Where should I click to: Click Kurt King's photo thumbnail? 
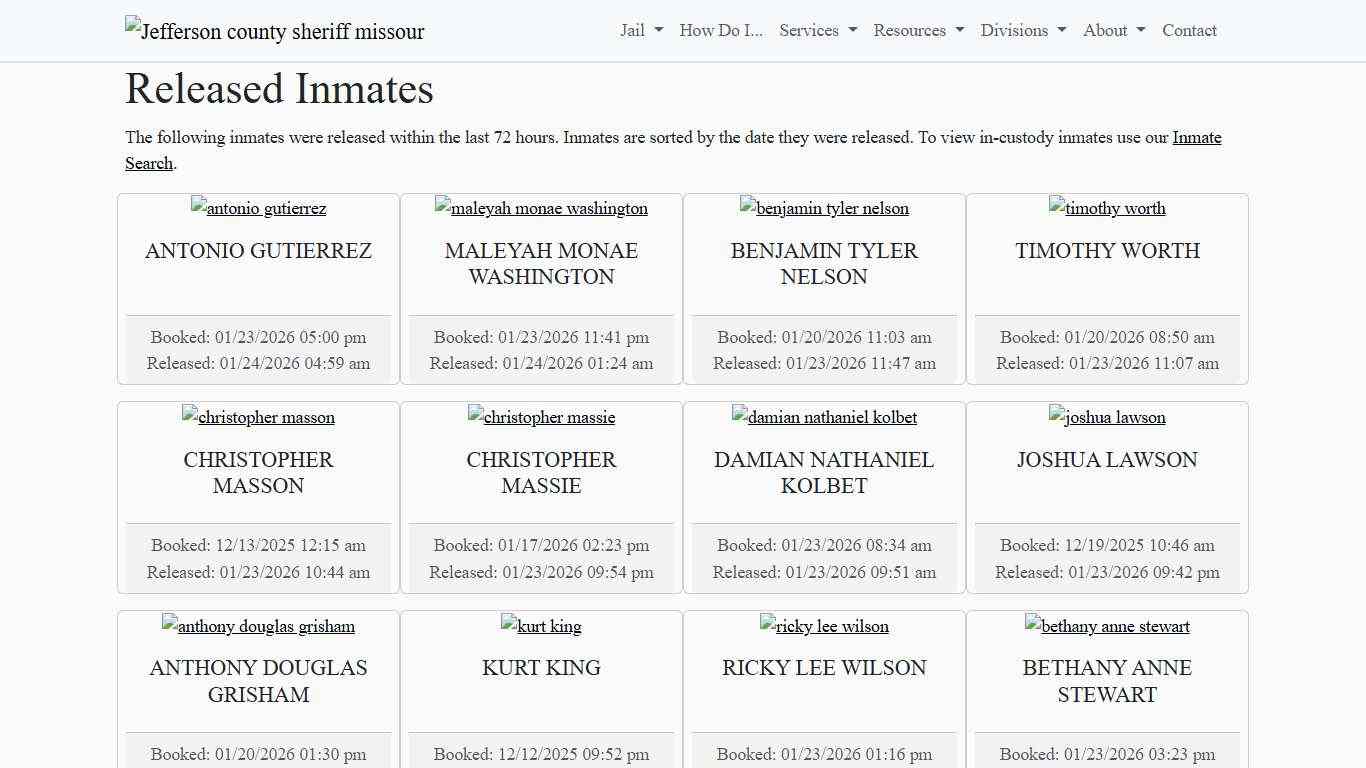[x=541, y=626]
